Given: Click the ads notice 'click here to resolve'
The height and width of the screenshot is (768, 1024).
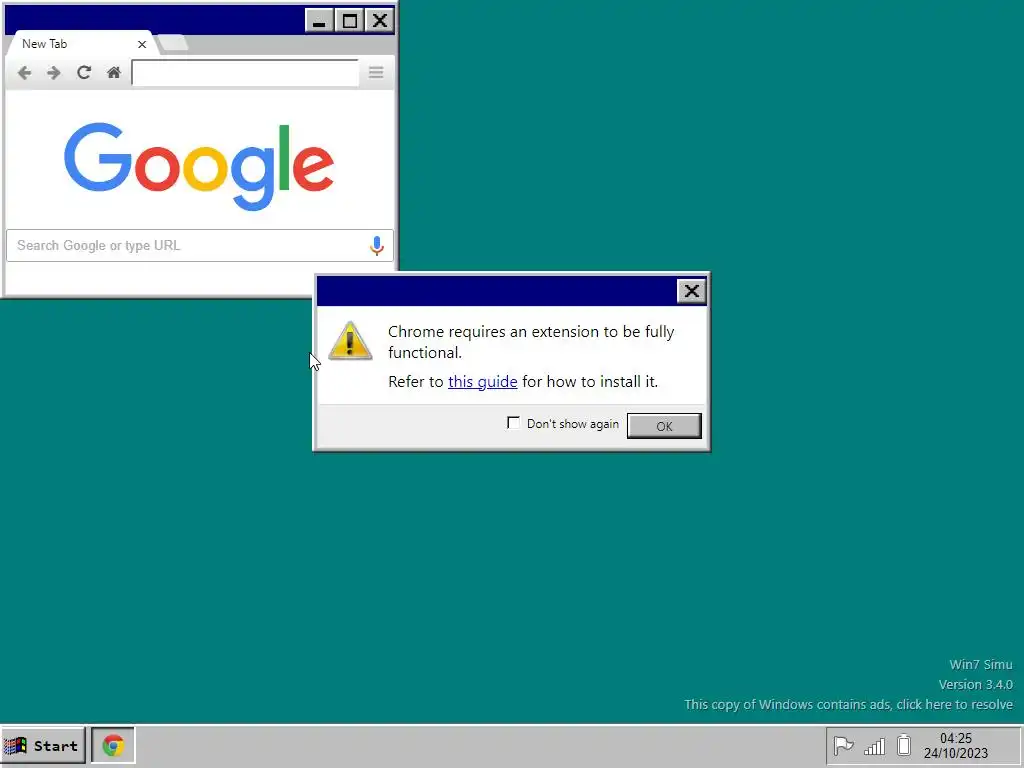Looking at the screenshot, I should tap(954, 705).
